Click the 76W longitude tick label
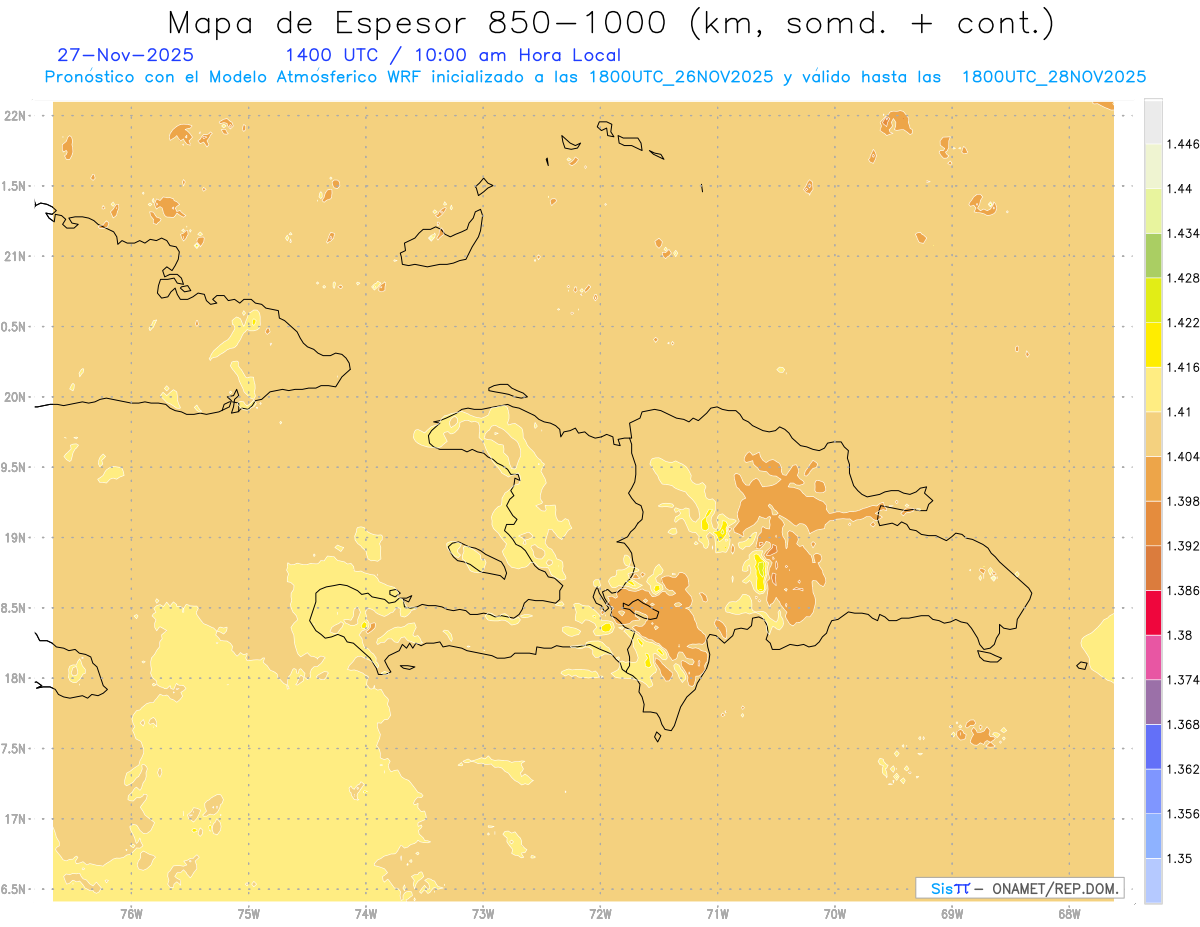Viewport: 1200px width, 927px height. click(131, 913)
